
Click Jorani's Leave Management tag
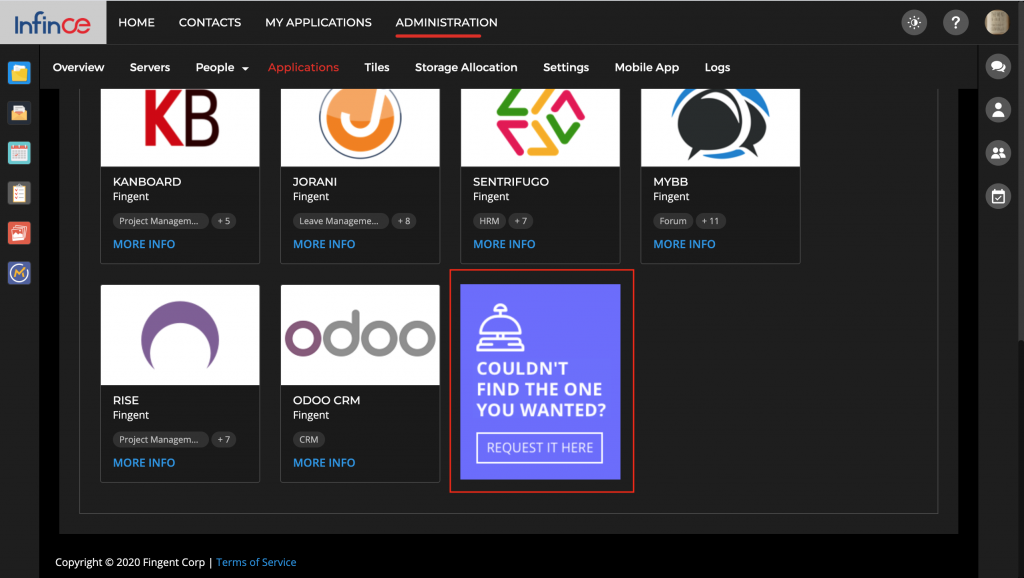click(x=341, y=221)
